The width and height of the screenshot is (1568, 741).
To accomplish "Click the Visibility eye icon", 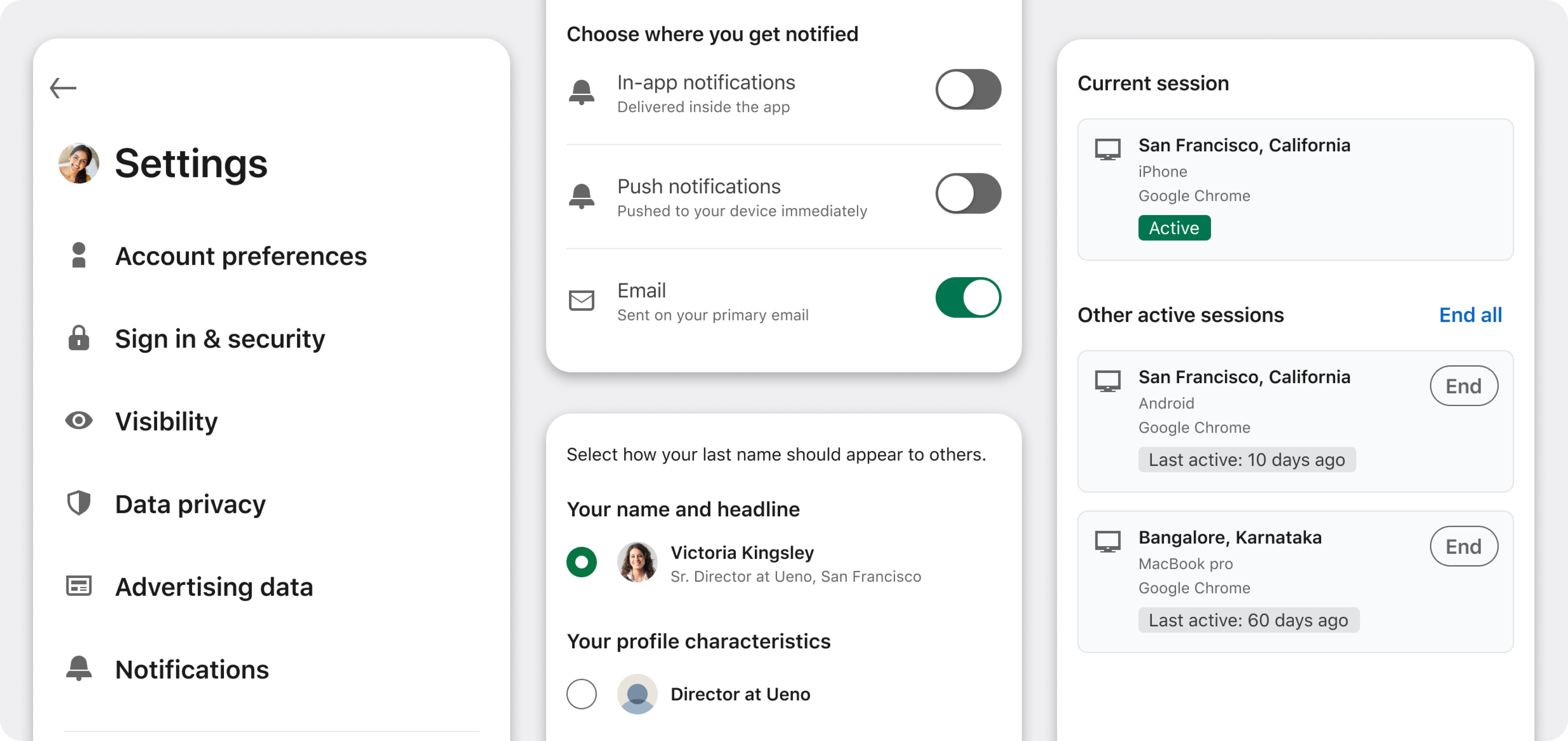I will pos(79,421).
